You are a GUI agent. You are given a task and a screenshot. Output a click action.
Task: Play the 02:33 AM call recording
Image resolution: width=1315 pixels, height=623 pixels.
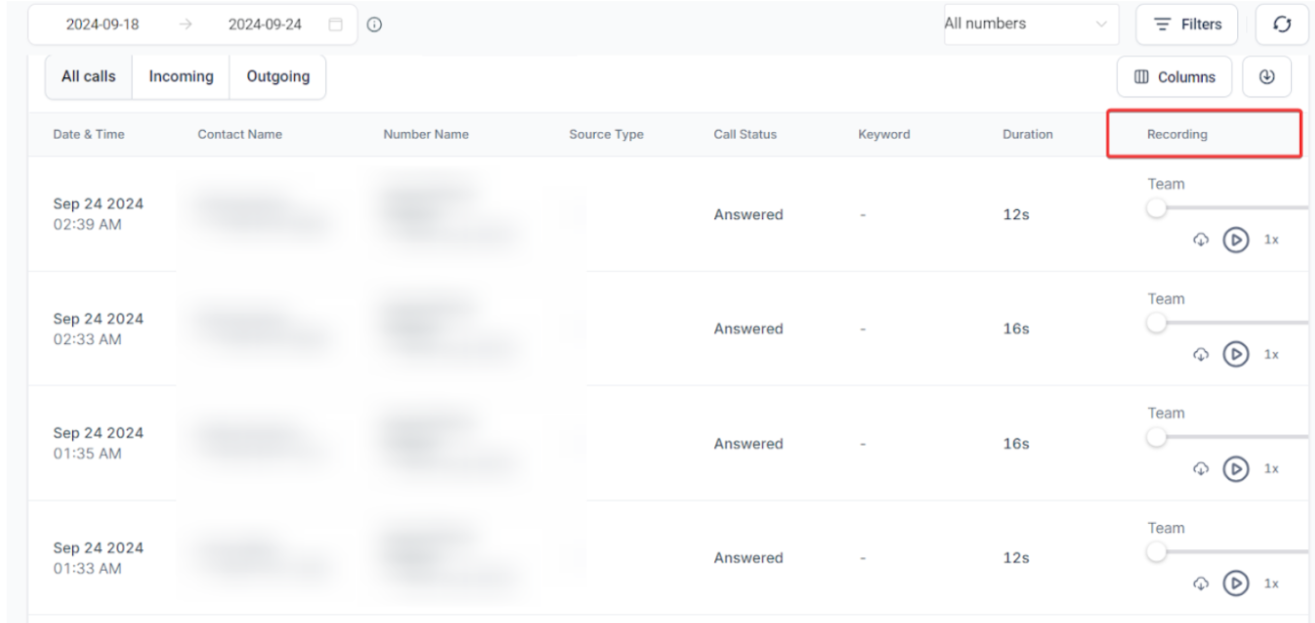(x=1237, y=354)
